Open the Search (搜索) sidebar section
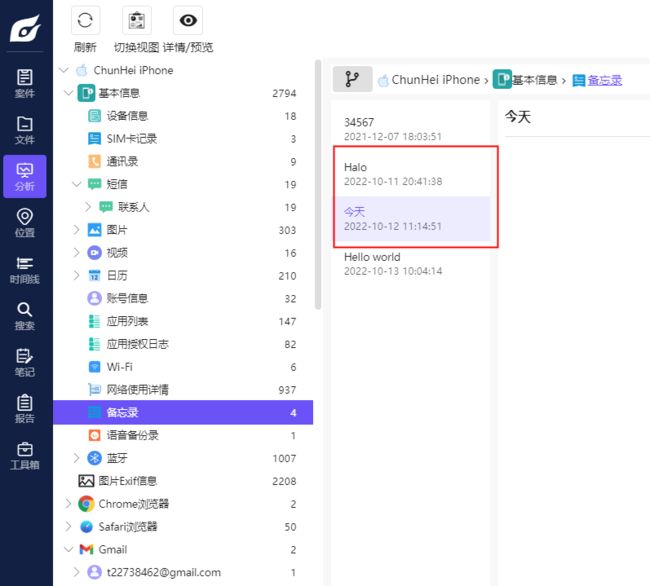 click(24, 316)
